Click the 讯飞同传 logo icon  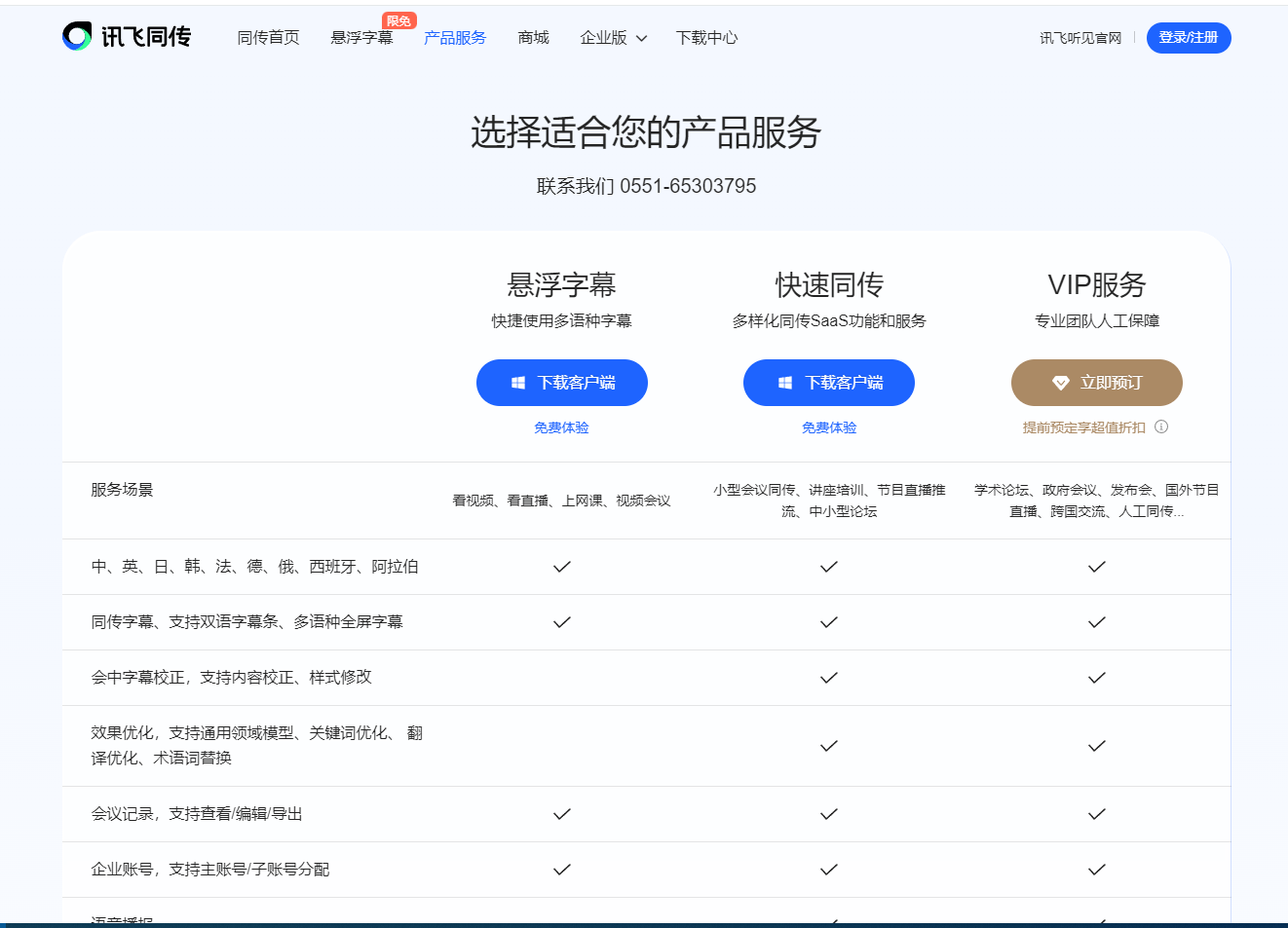tap(77, 37)
